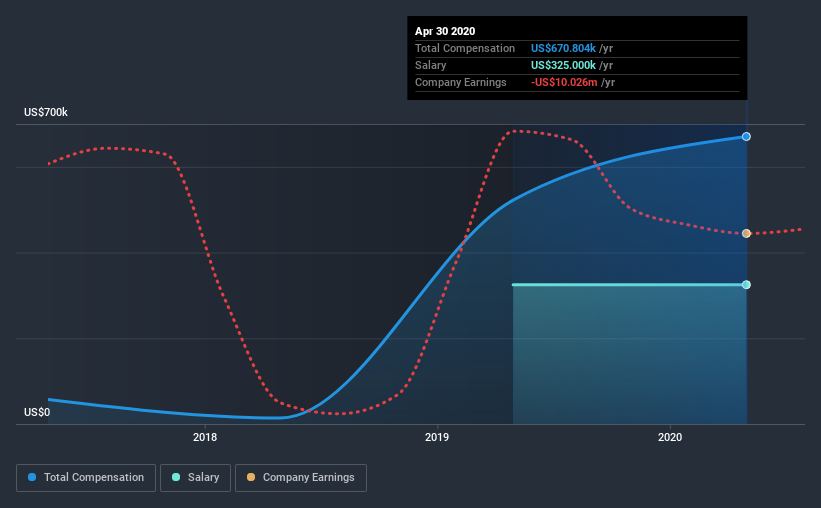Click the teal Salary data point
Image resolution: width=821 pixels, height=508 pixels.
(x=746, y=284)
